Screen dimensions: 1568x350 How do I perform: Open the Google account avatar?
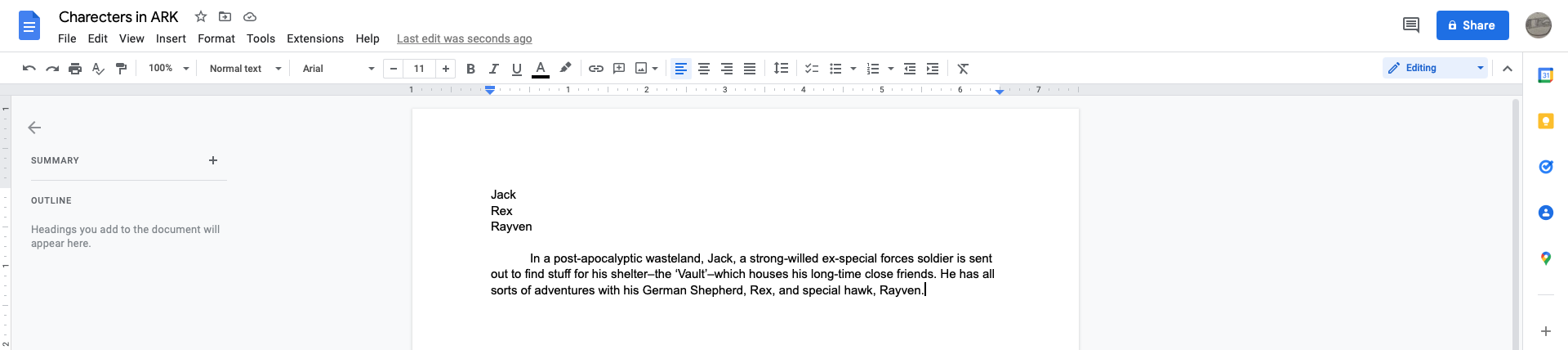(x=1539, y=25)
